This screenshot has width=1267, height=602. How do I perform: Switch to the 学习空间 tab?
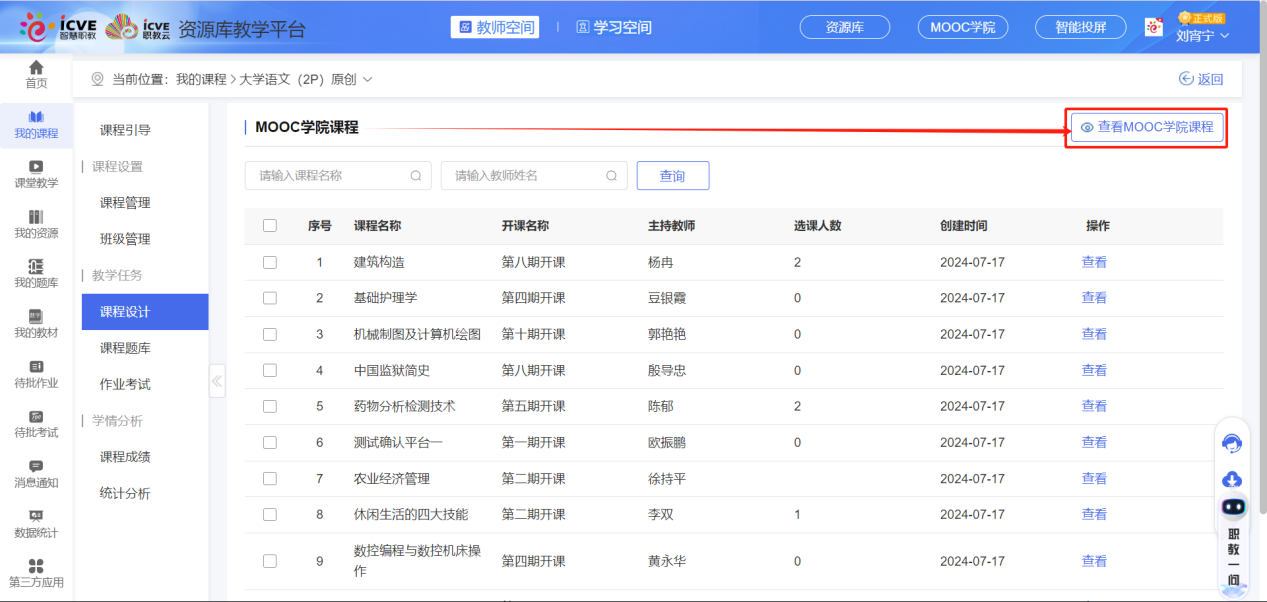pos(613,27)
